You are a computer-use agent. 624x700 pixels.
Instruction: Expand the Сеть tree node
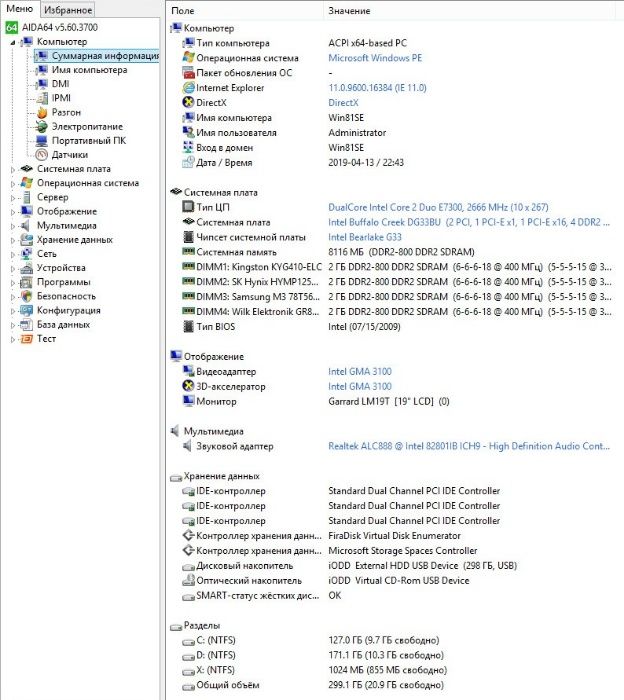pos(13,254)
